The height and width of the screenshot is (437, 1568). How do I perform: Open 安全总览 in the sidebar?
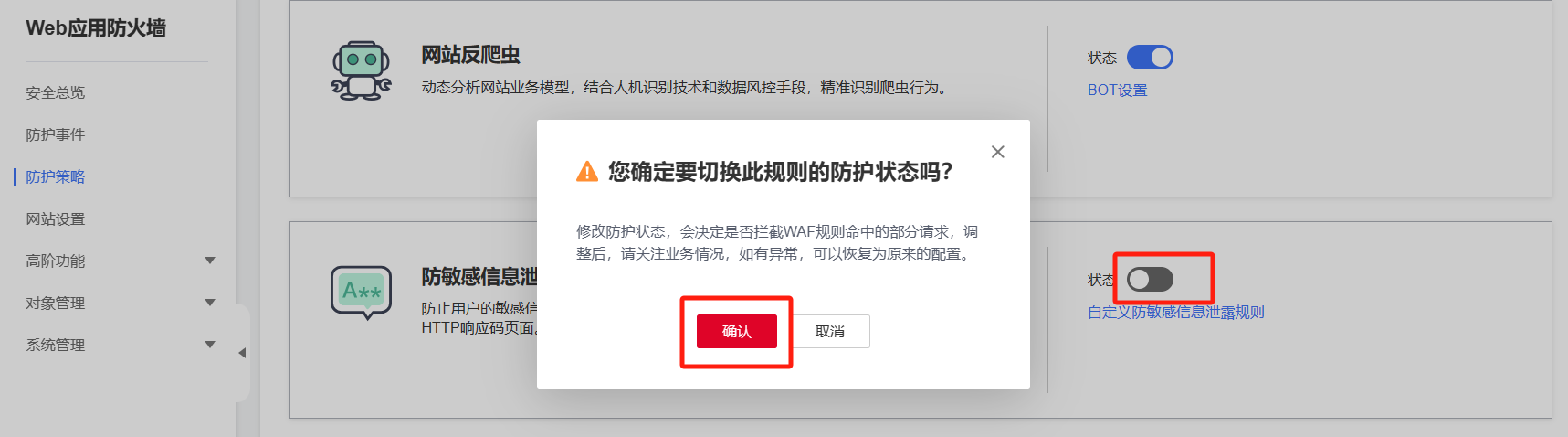tap(55, 92)
